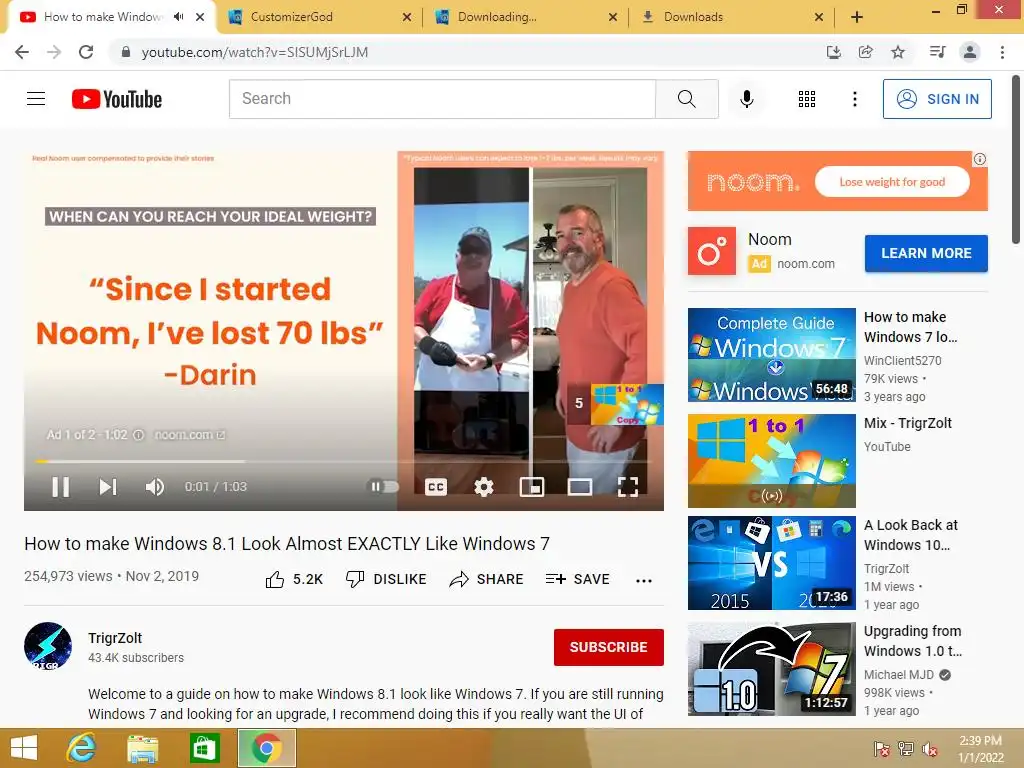This screenshot has width=1024, height=768.
Task: Share this page icon in address bar
Action: coord(865,52)
